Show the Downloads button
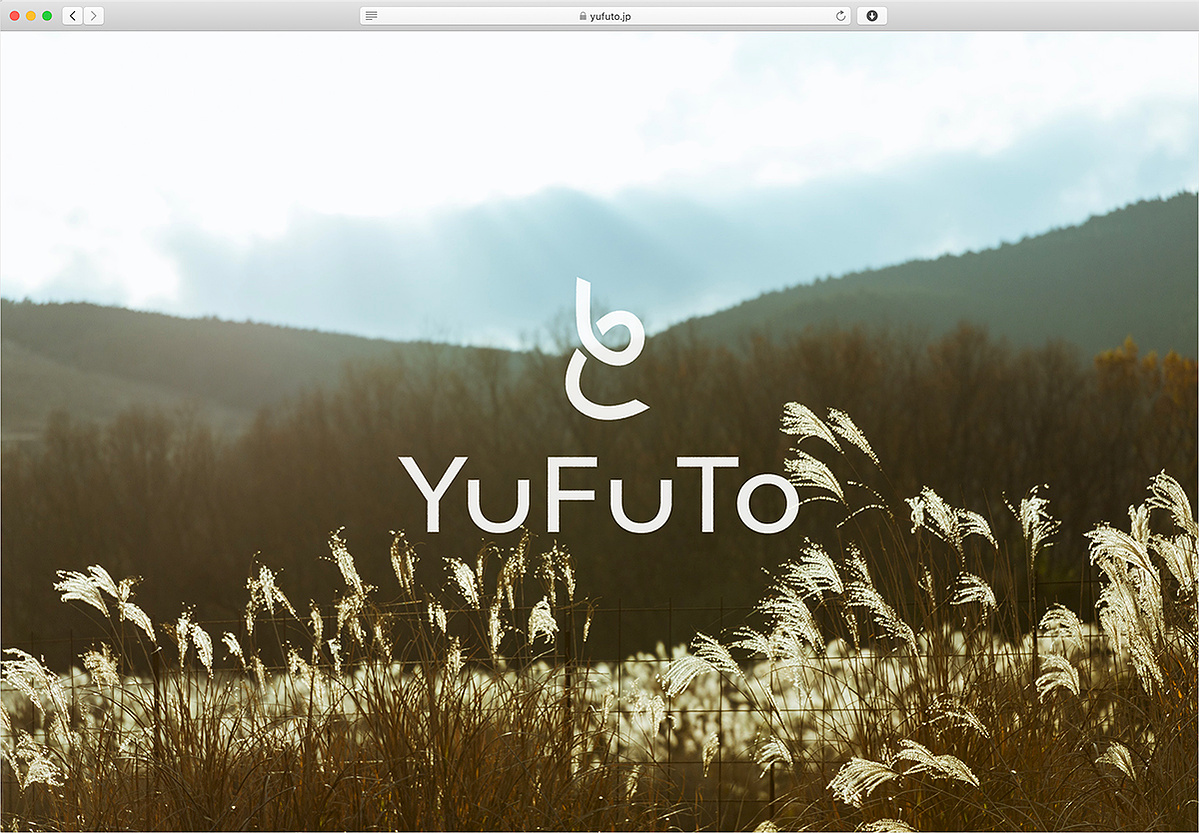The width and height of the screenshot is (1199, 833). [872, 15]
